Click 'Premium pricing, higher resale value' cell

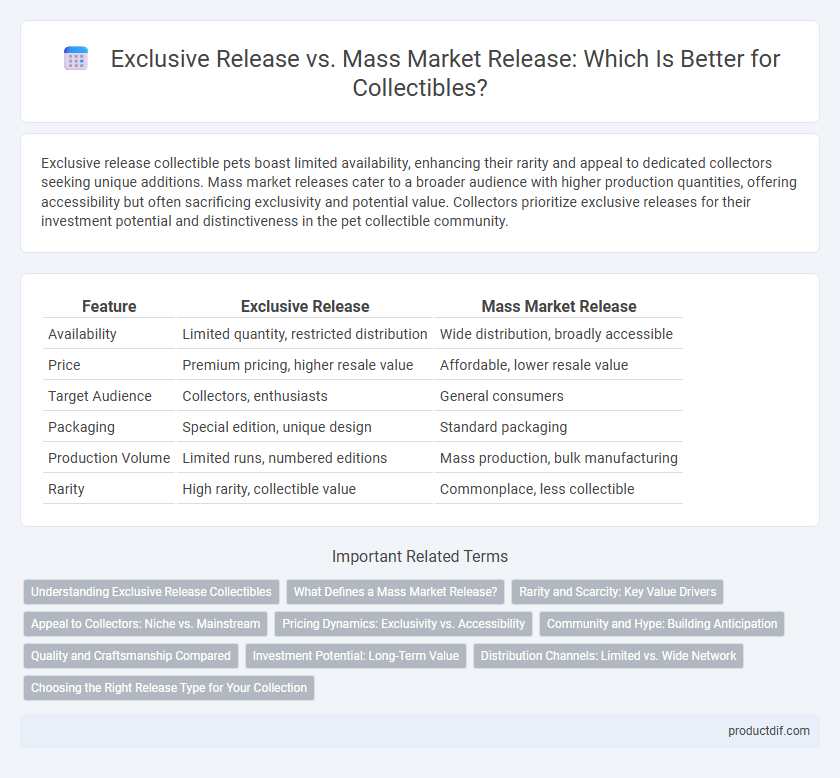tap(305, 365)
